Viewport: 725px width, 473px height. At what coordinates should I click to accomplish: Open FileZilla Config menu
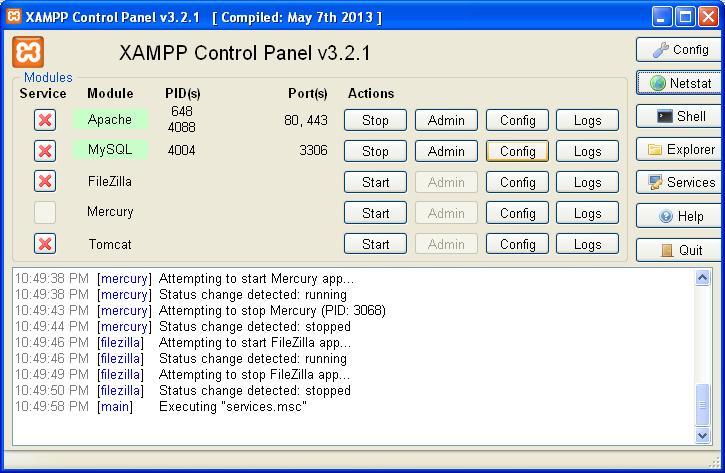517,182
